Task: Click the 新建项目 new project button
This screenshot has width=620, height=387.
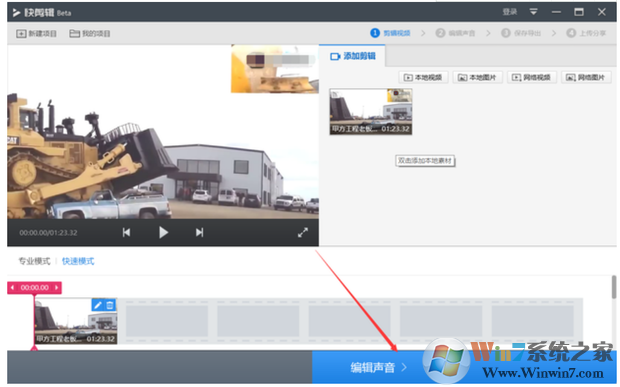Action: 36,34
